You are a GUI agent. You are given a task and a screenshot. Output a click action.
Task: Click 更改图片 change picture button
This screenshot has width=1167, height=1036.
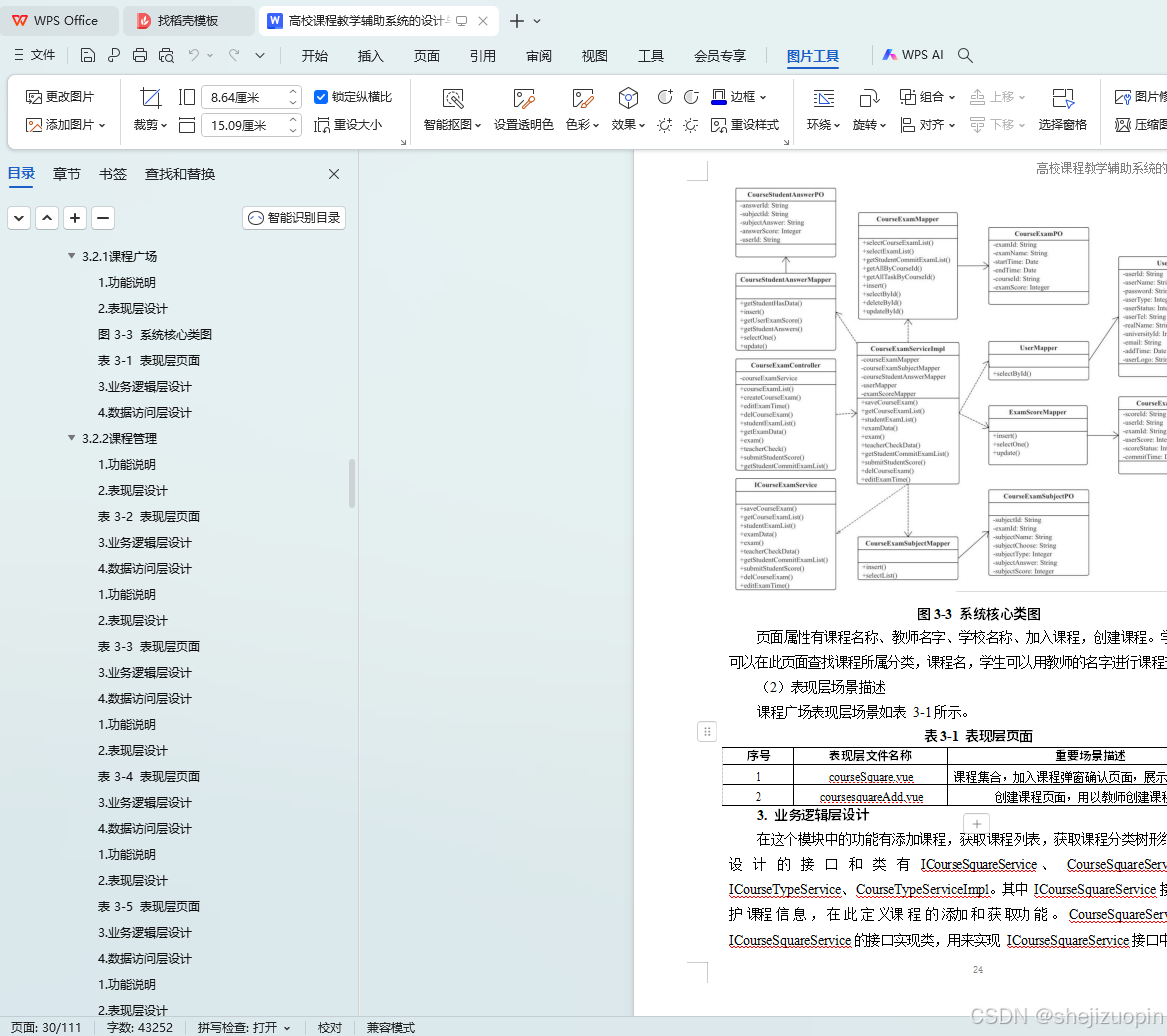[x=60, y=97]
